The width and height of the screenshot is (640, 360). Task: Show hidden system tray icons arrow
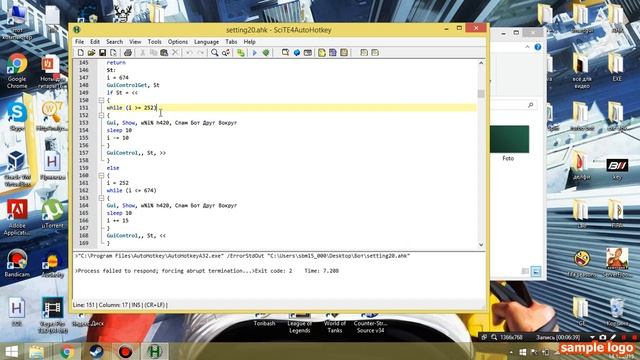(511, 352)
